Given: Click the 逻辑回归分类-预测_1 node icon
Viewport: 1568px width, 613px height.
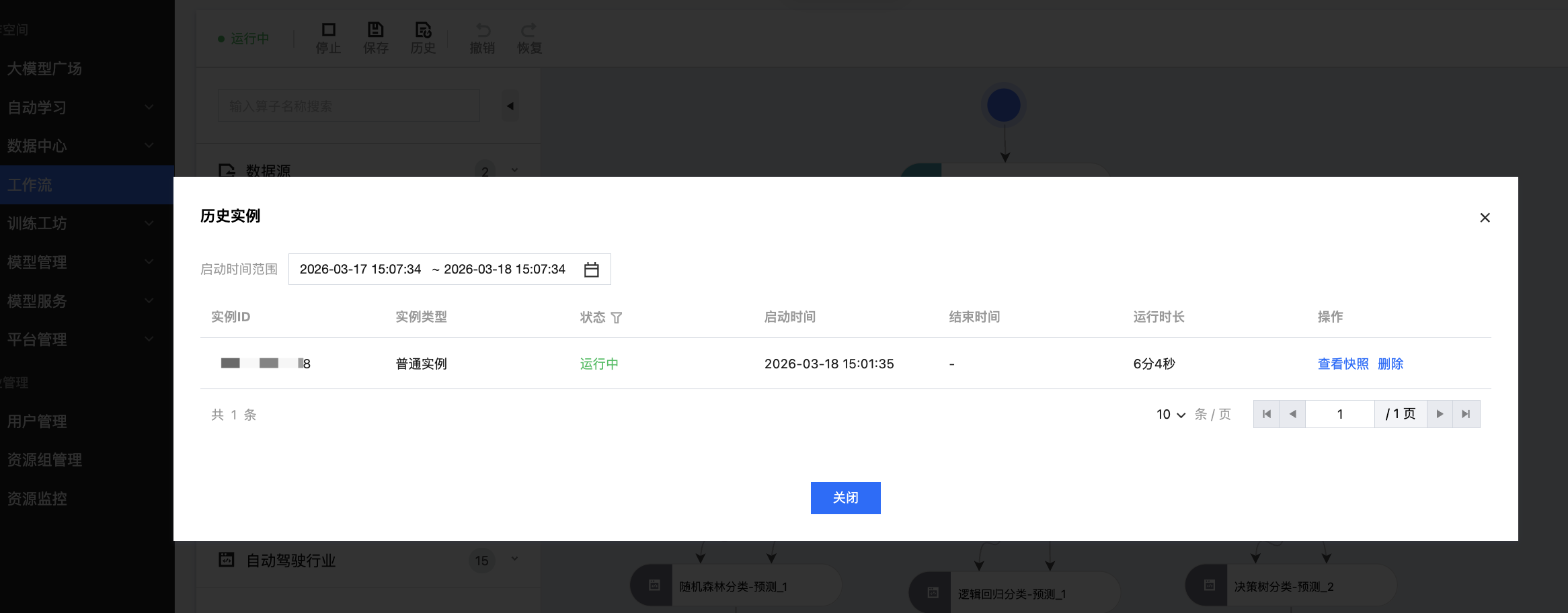Looking at the screenshot, I should click(933, 593).
